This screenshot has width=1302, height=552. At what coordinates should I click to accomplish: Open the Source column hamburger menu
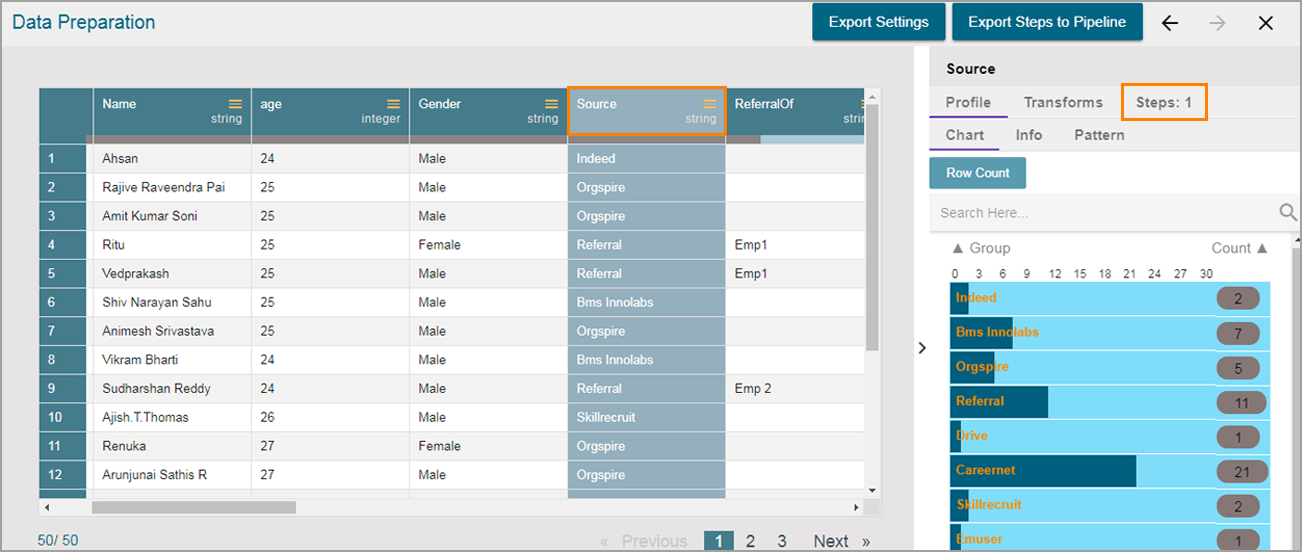pos(709,104)
